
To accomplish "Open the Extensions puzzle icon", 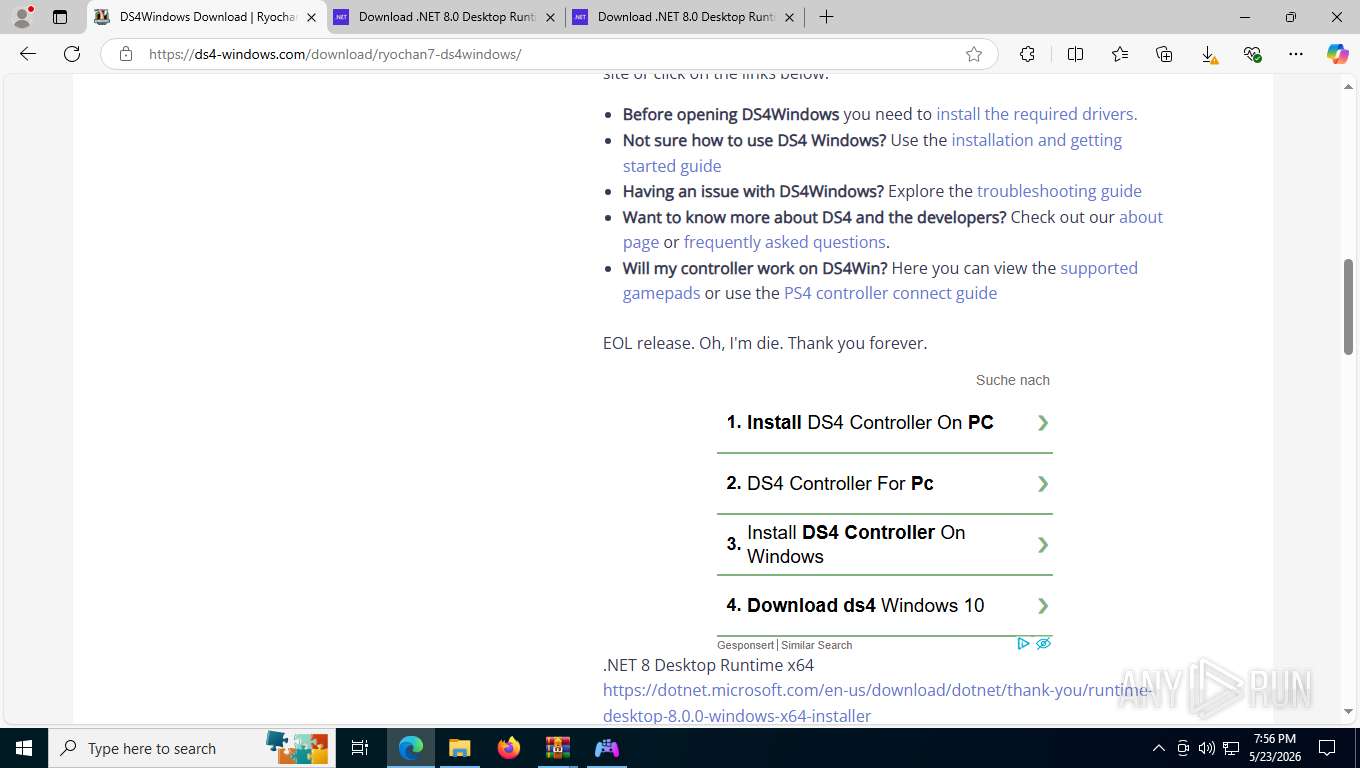I will click(1027, 54).
